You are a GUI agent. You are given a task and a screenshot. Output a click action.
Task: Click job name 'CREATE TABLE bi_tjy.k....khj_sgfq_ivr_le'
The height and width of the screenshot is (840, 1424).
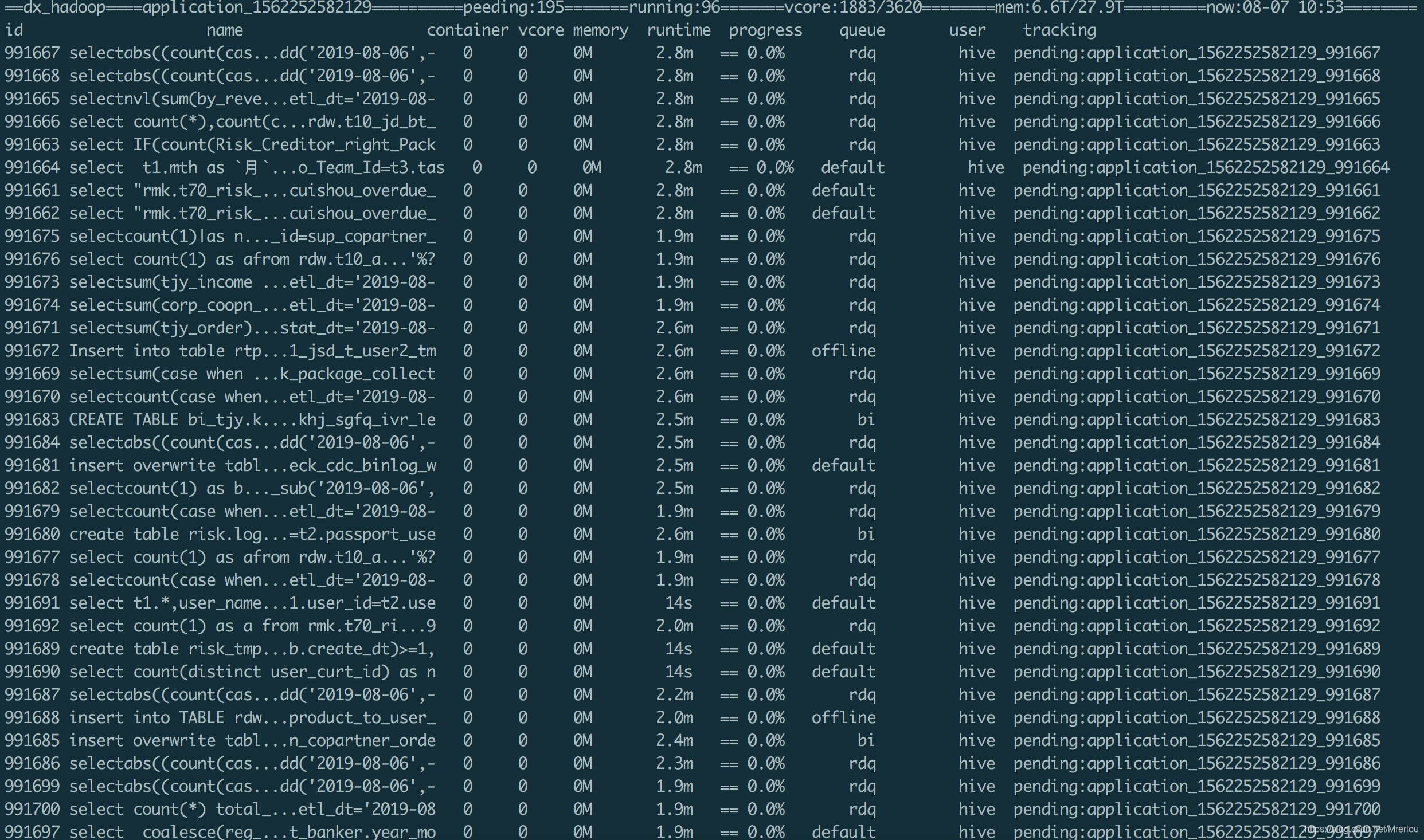pos(252,419)
